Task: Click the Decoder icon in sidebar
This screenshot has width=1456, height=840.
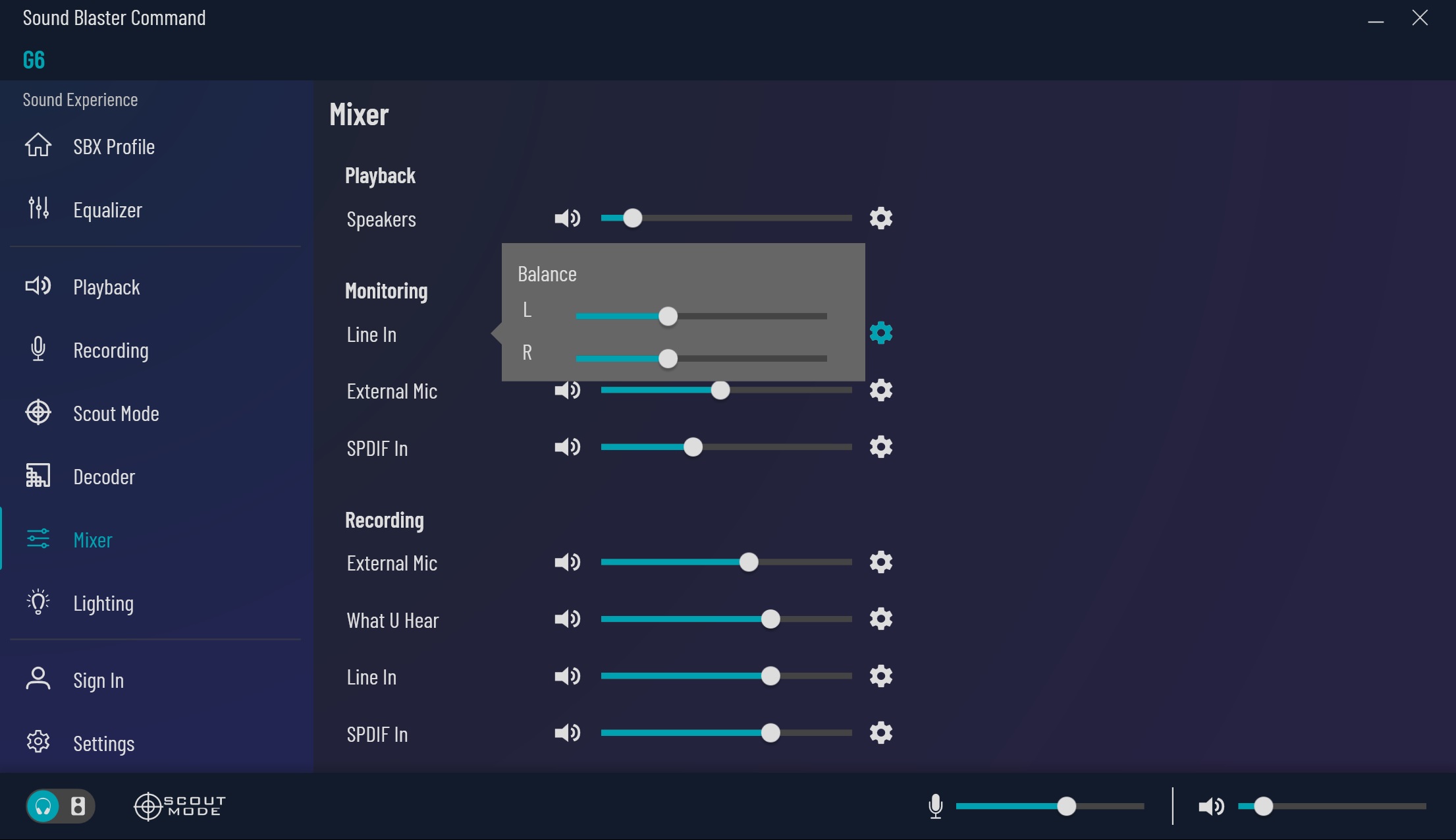Action: click(38, 475)
